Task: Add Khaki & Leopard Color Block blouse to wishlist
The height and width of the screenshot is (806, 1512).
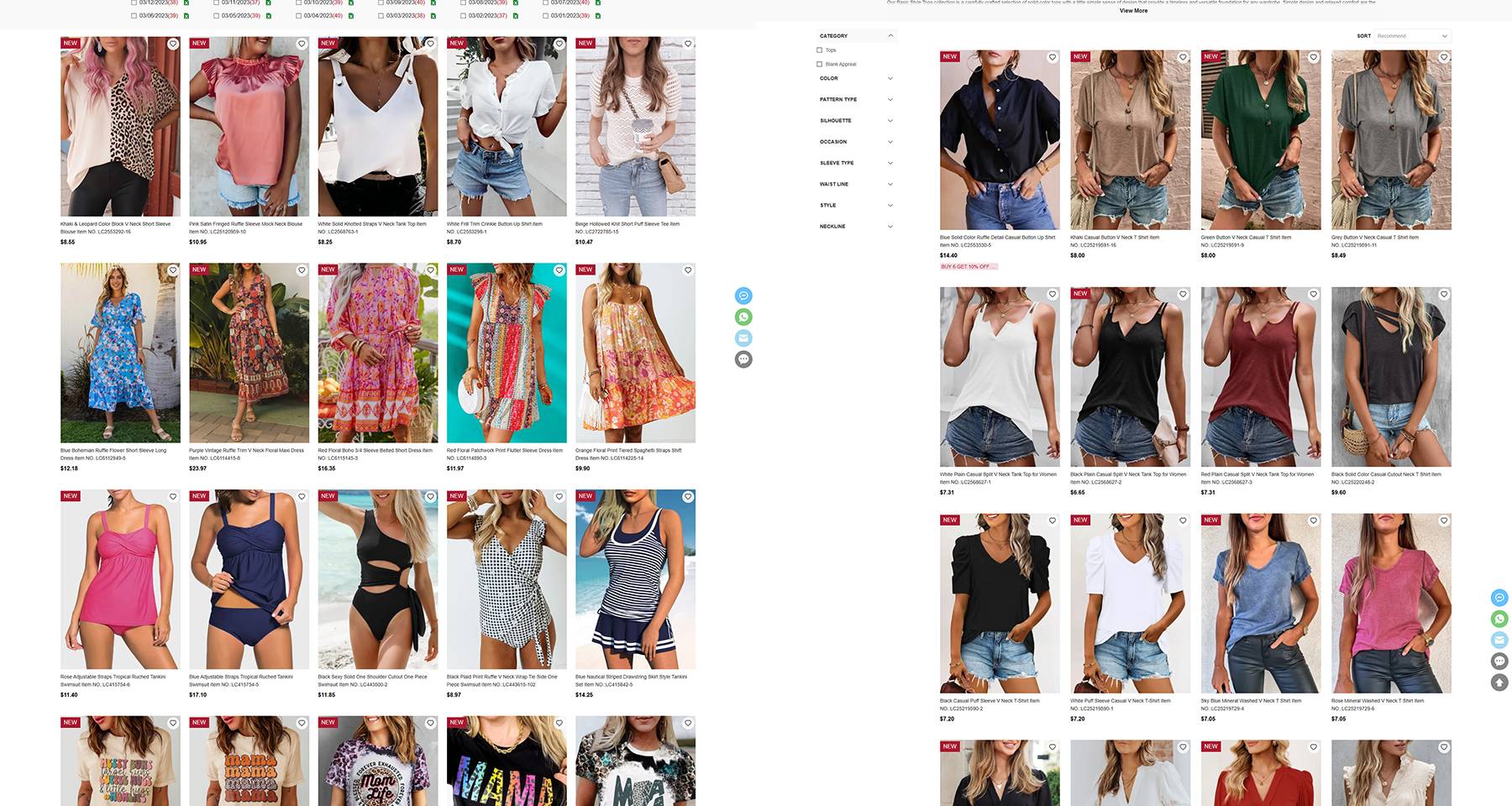Action: pyautogui.click(x=172, y=44)
